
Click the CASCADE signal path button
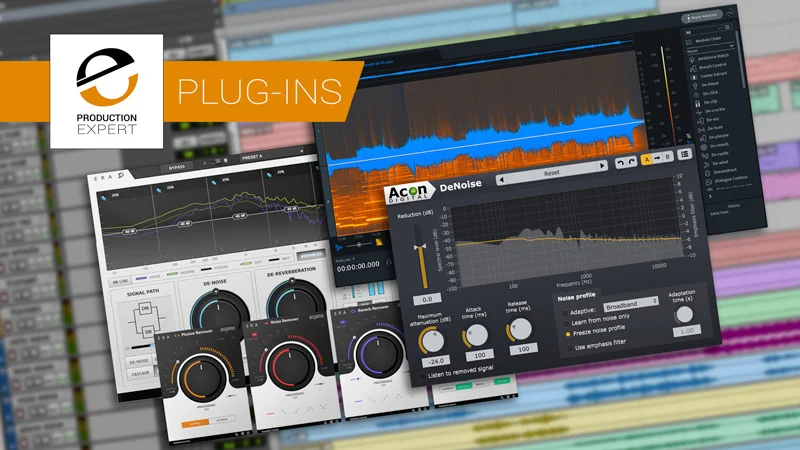point(140,373)
